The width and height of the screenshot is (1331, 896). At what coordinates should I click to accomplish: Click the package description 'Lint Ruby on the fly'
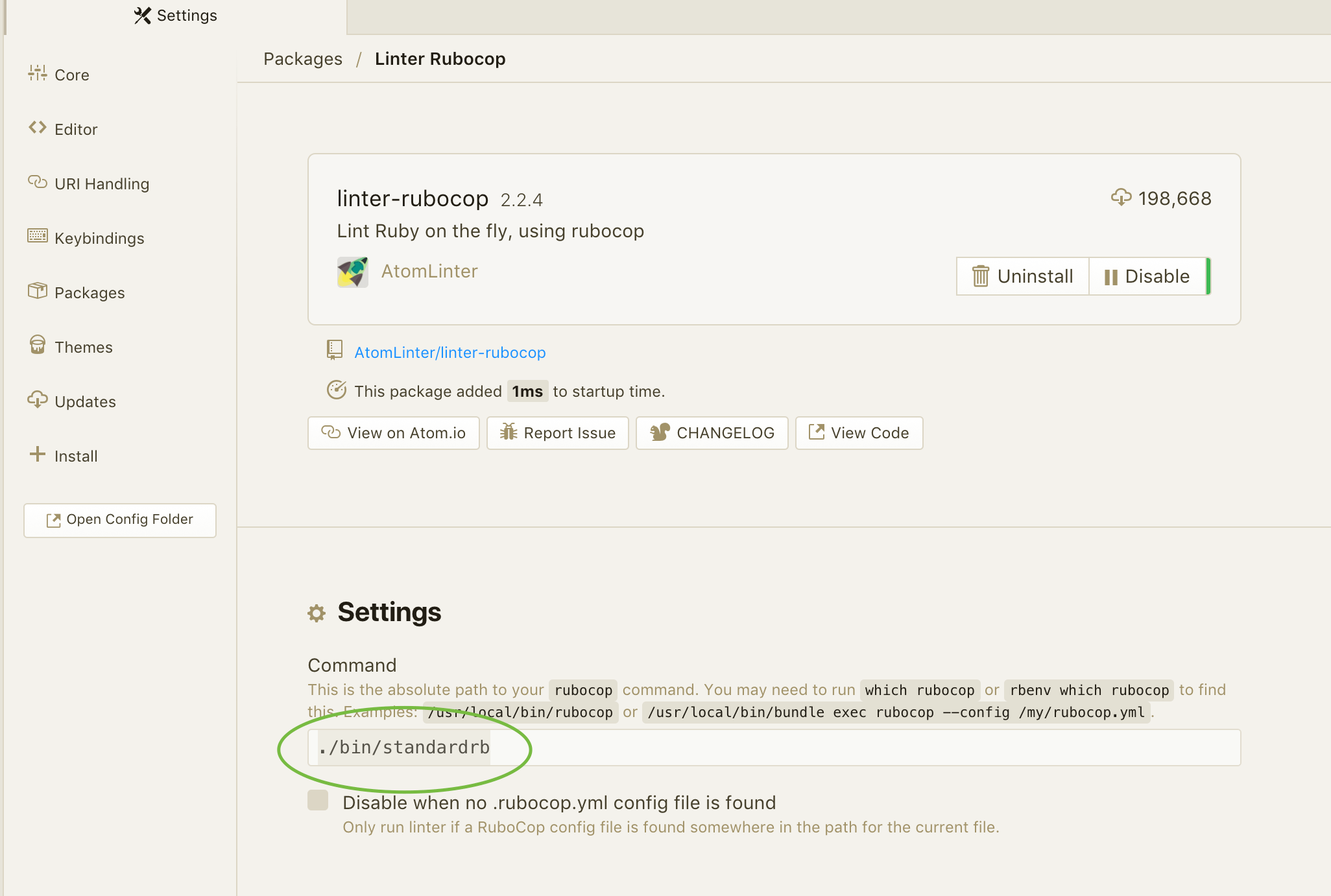490,231
